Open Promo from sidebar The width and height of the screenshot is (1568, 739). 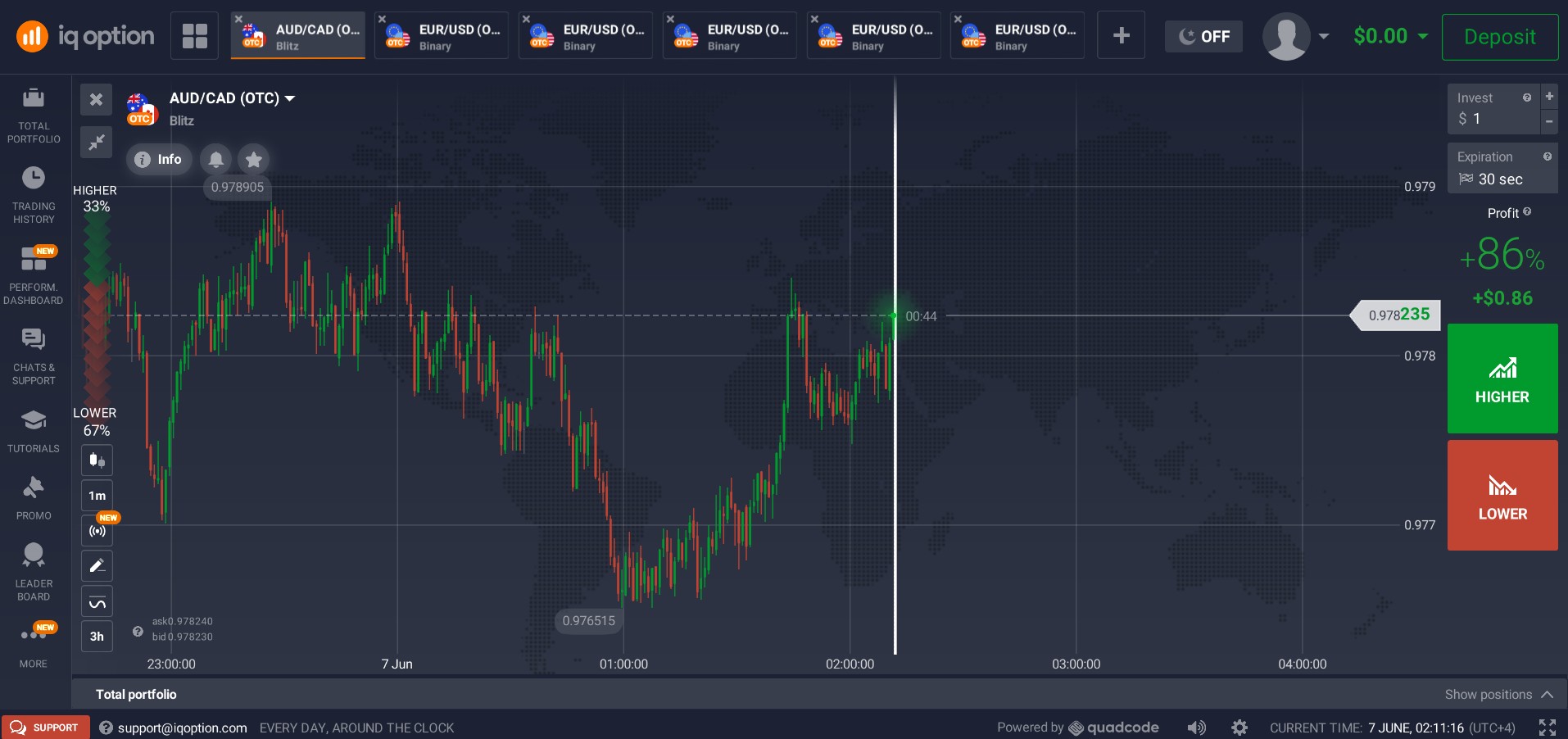[34, 497]
